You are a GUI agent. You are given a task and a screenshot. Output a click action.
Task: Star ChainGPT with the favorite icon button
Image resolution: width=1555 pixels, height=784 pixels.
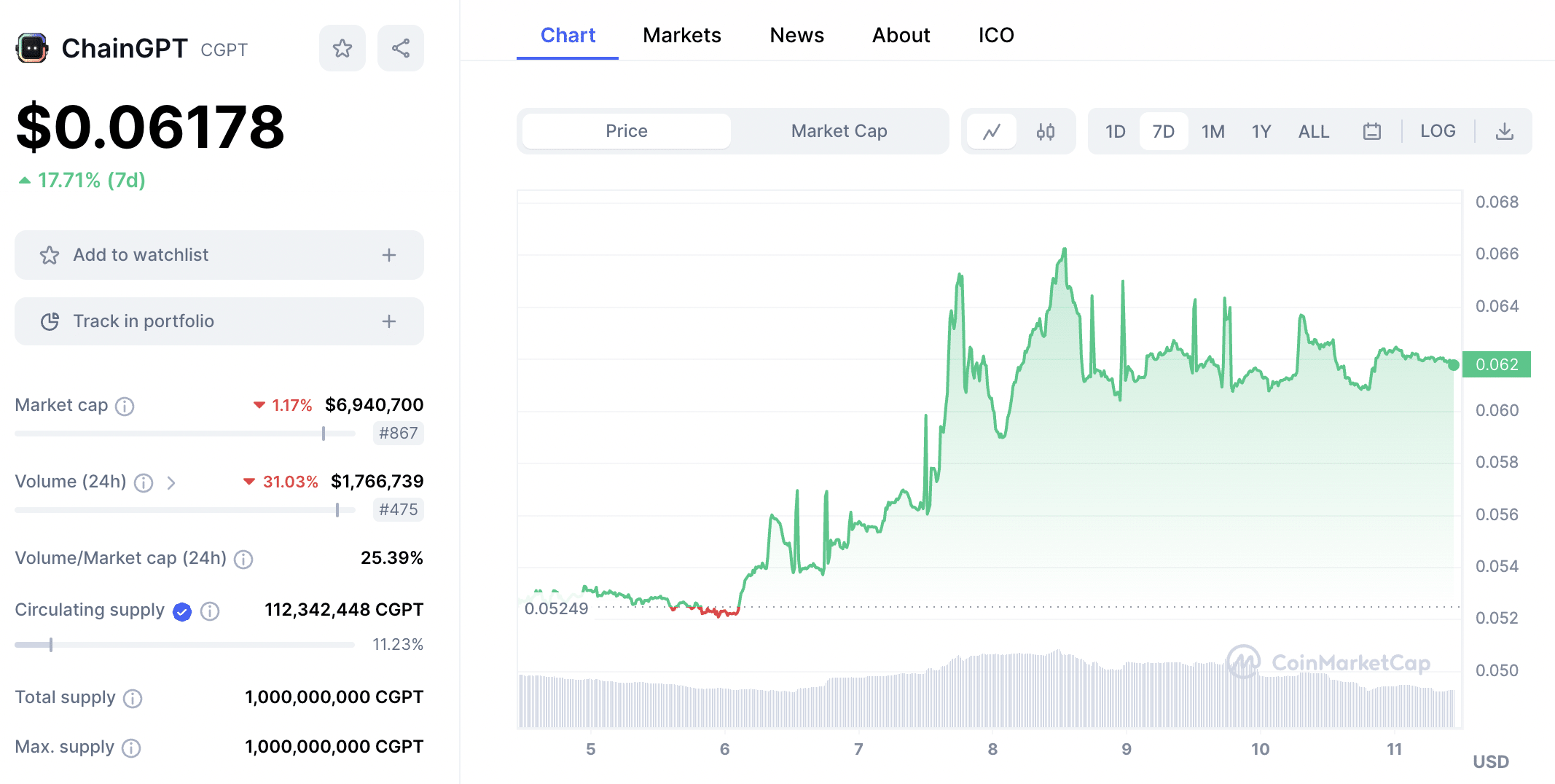pos(342,49)
